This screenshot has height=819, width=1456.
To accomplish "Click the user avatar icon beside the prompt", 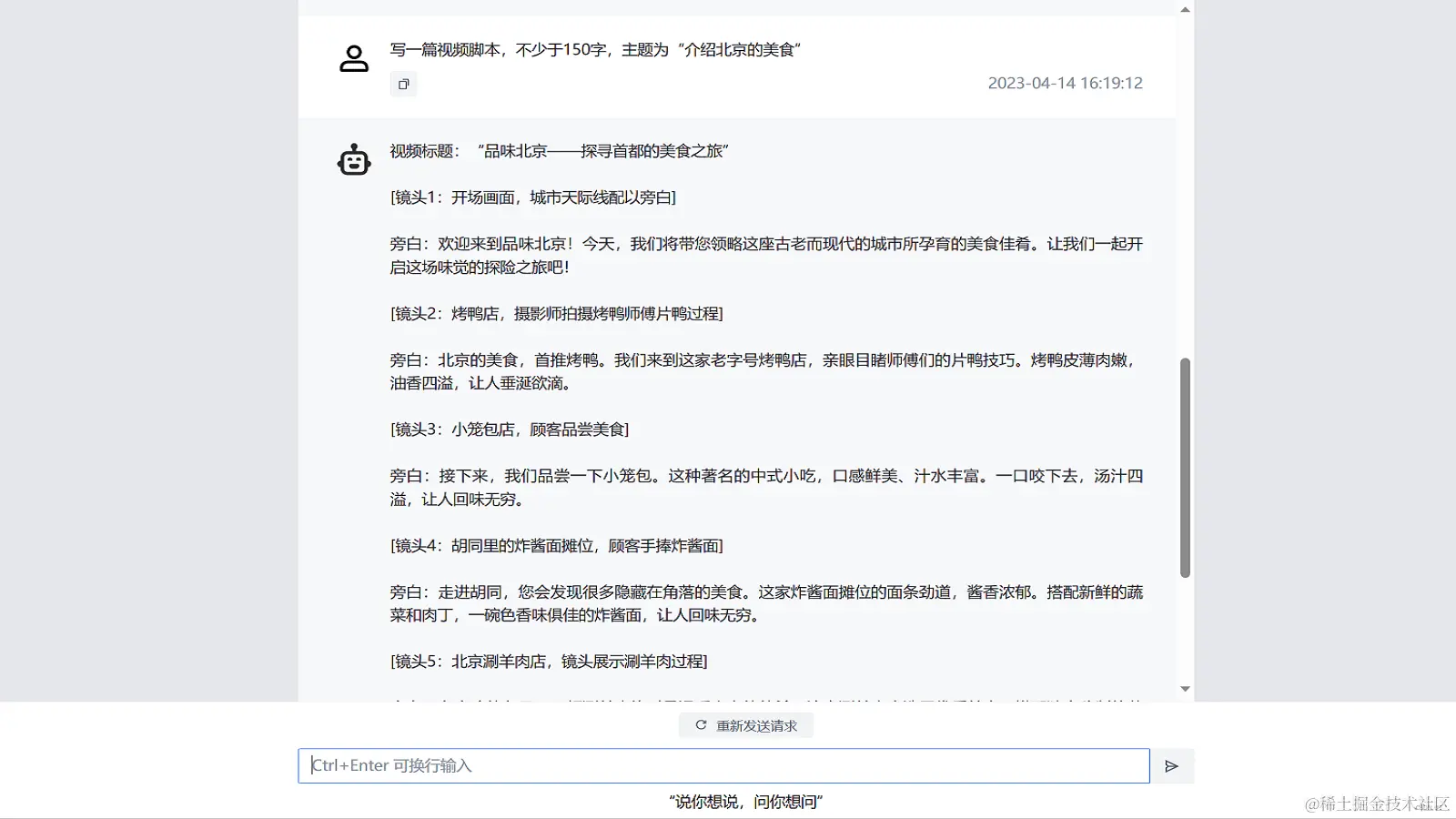I will tap(354, 57).
